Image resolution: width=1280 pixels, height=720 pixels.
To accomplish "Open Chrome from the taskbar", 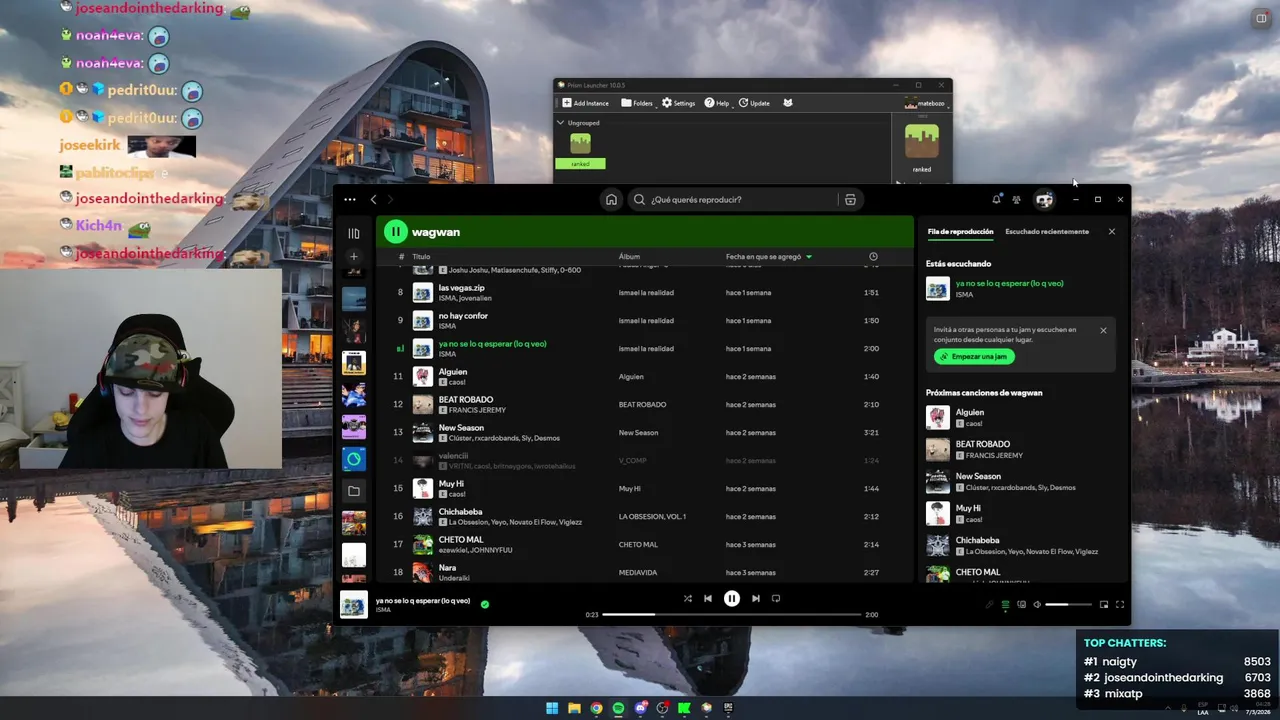I will coord(596,708).
